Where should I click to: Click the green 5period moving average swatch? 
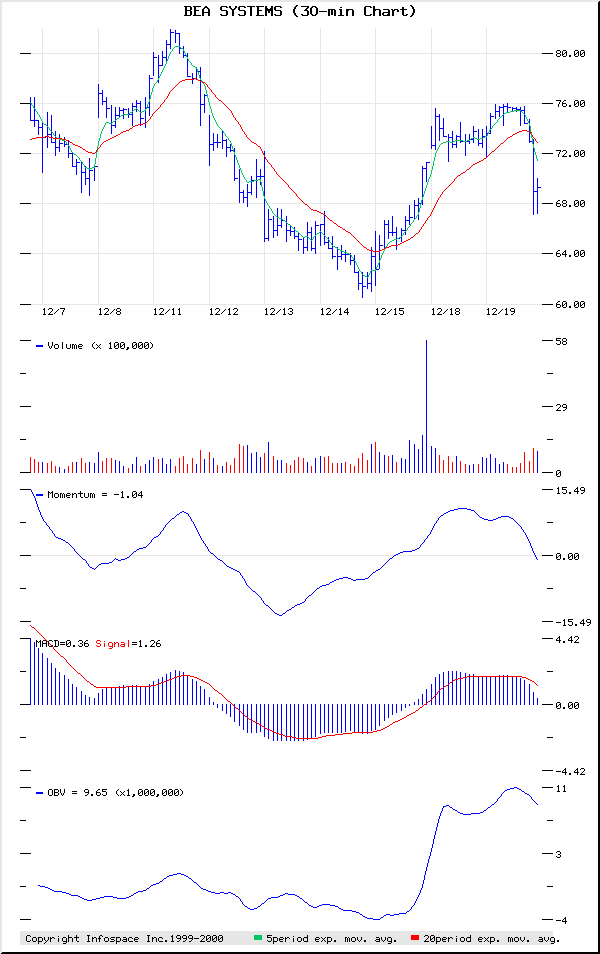(258, 938)
